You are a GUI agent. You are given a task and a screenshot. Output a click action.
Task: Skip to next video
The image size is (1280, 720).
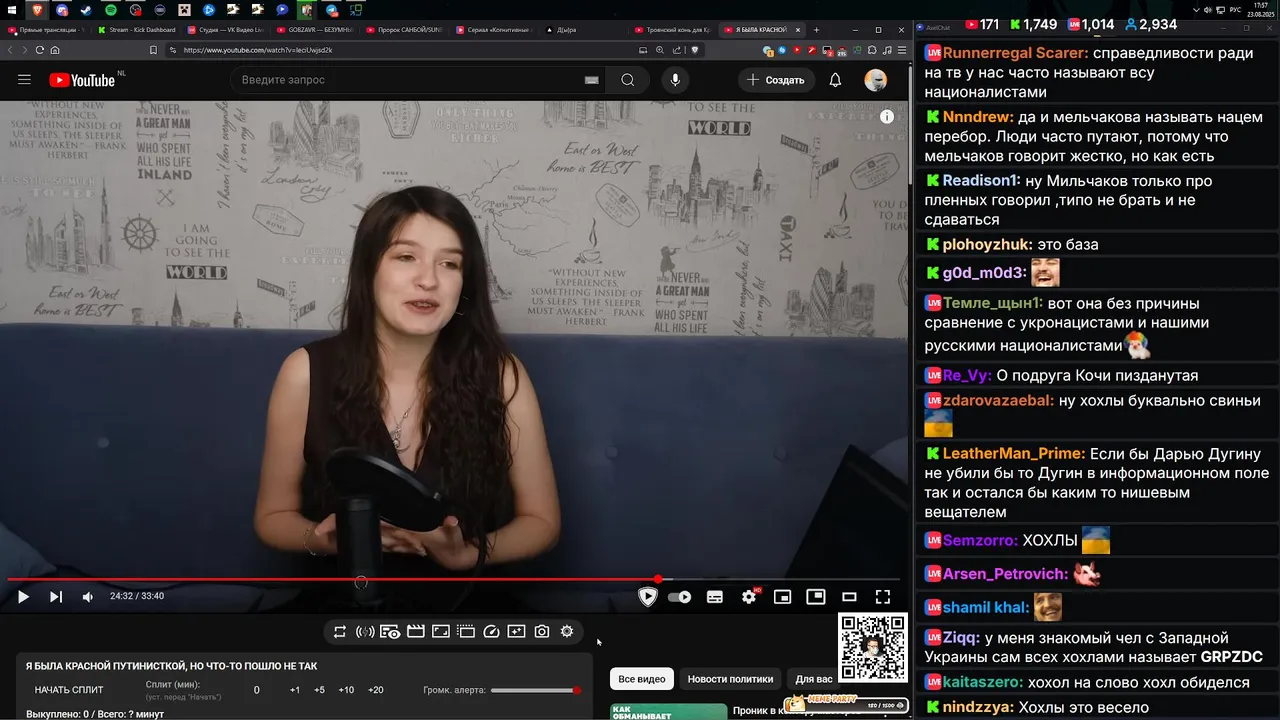click(56, 597)
